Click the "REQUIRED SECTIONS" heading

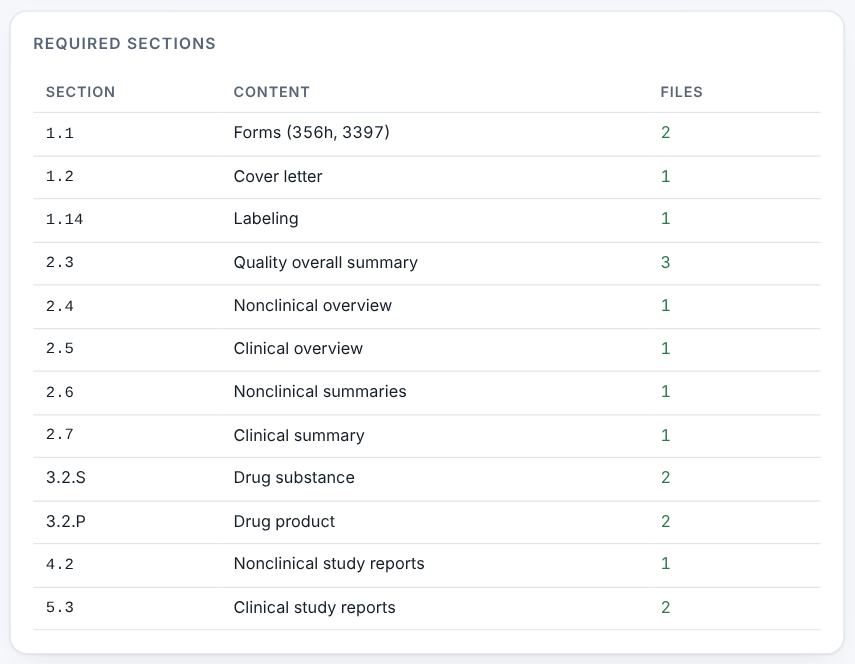tap(124, 44)
